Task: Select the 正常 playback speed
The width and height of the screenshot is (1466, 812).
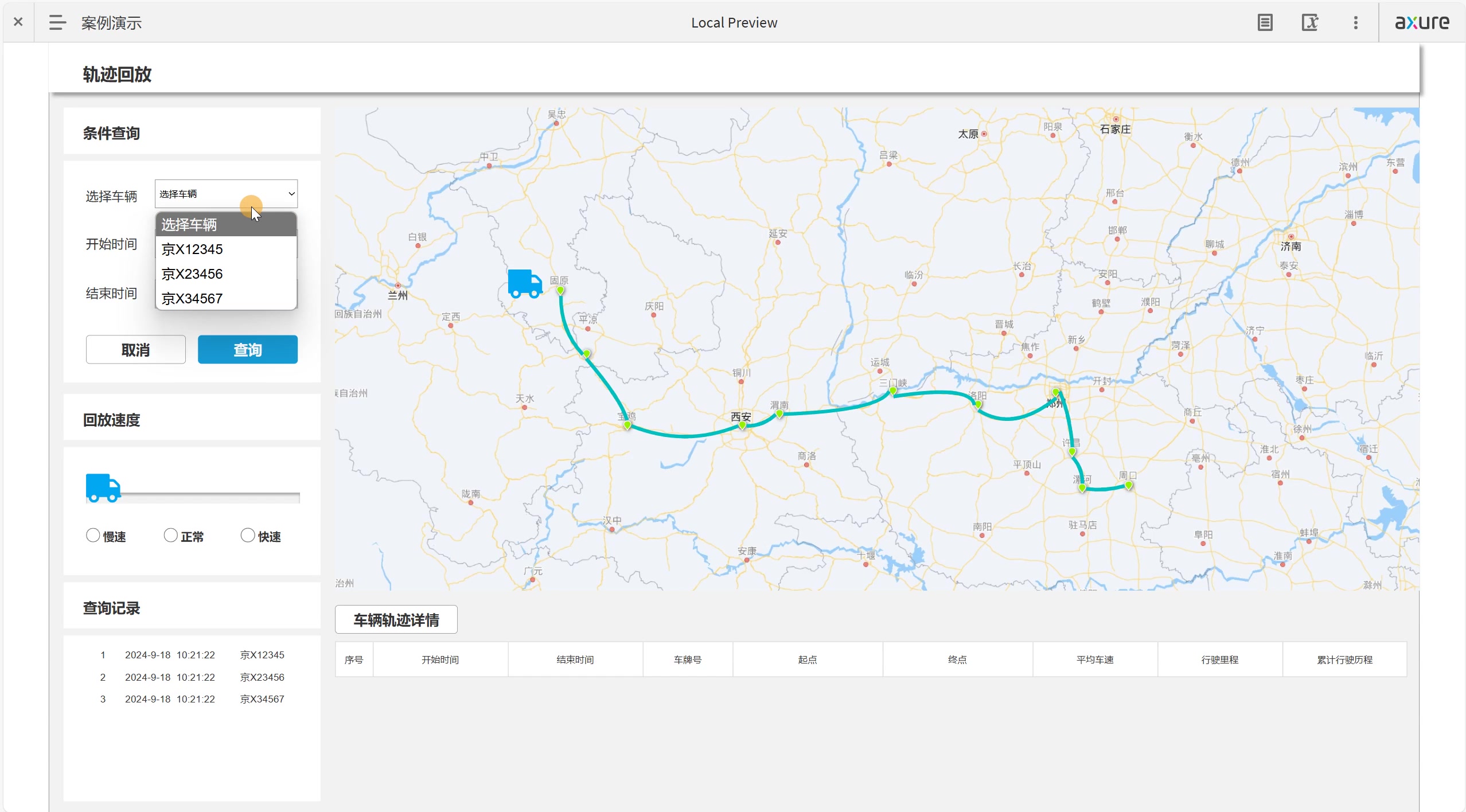Action: pos(170,535)
